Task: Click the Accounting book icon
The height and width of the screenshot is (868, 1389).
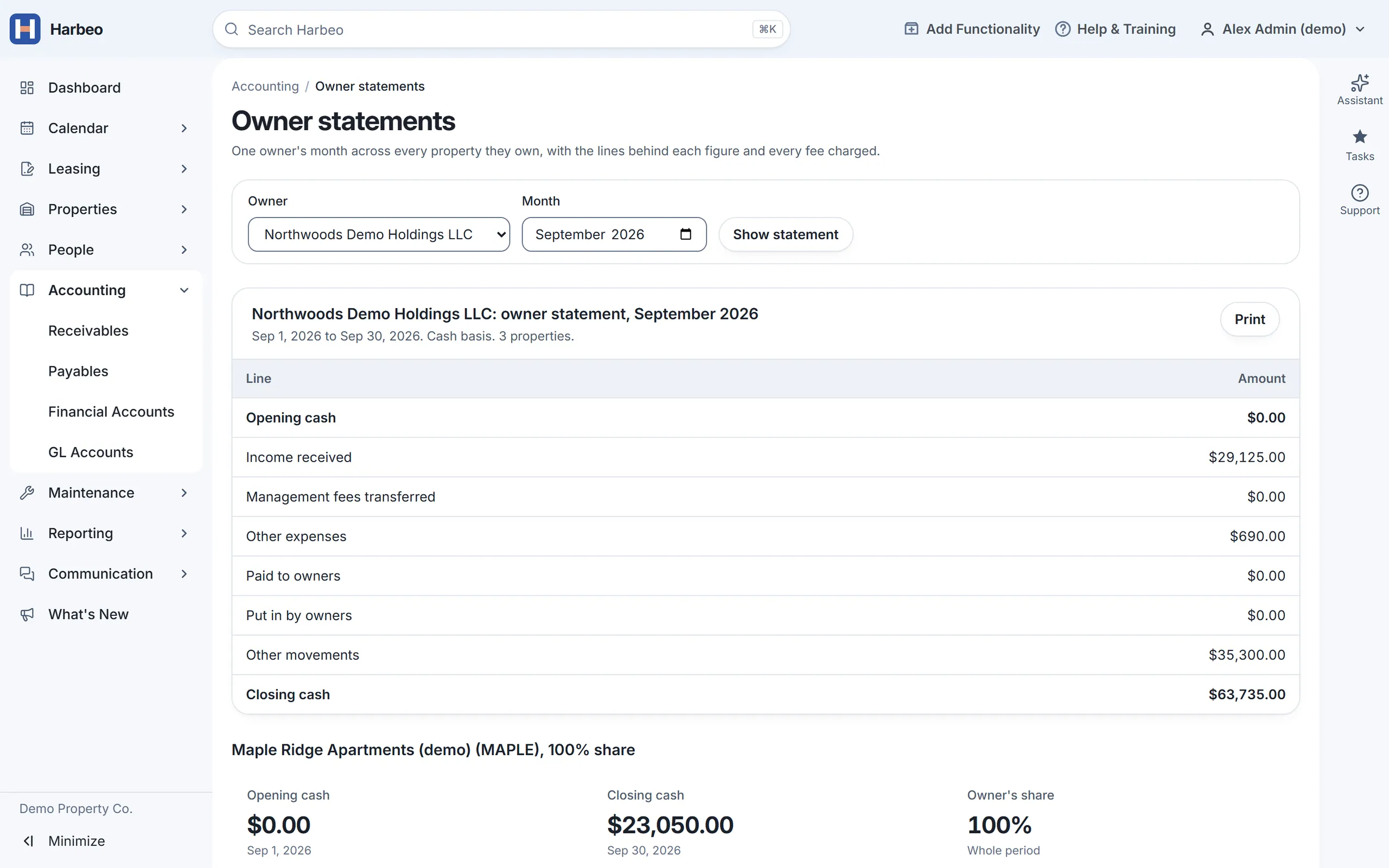Action: coord(27,290)
